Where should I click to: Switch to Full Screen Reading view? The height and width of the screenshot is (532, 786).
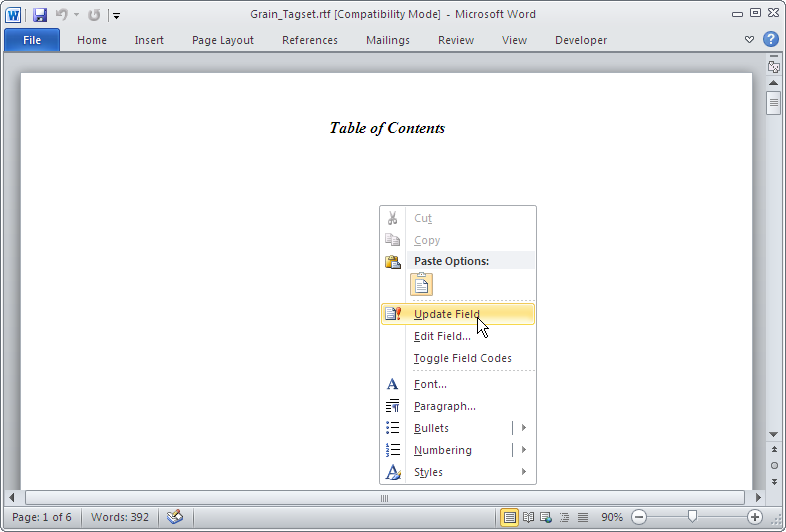[528, 517]
